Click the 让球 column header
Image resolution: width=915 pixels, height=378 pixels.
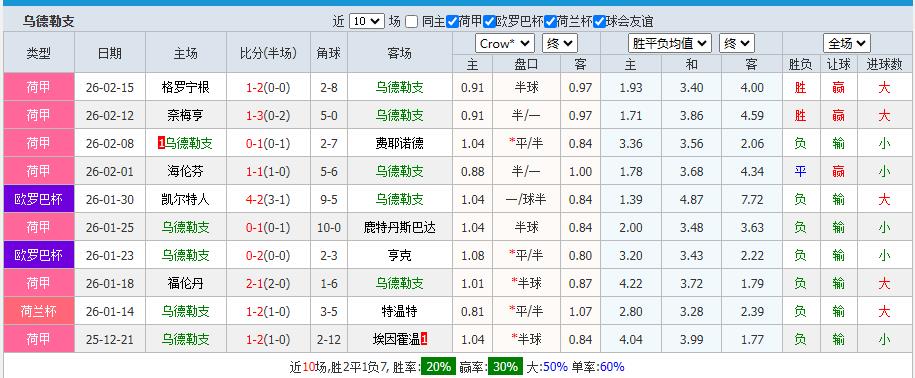839,64
